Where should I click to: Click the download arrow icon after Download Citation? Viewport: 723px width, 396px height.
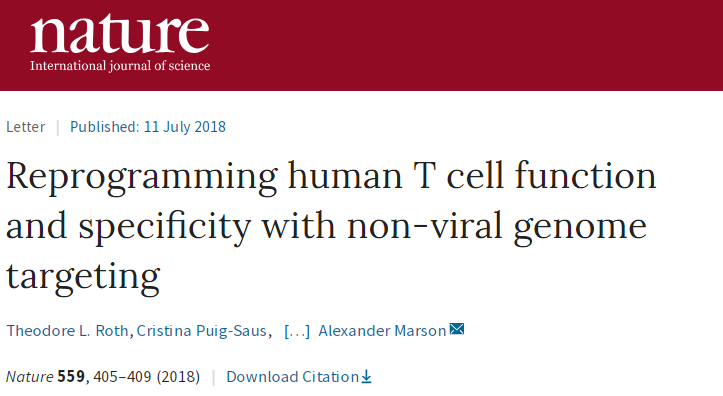point(366,377)
